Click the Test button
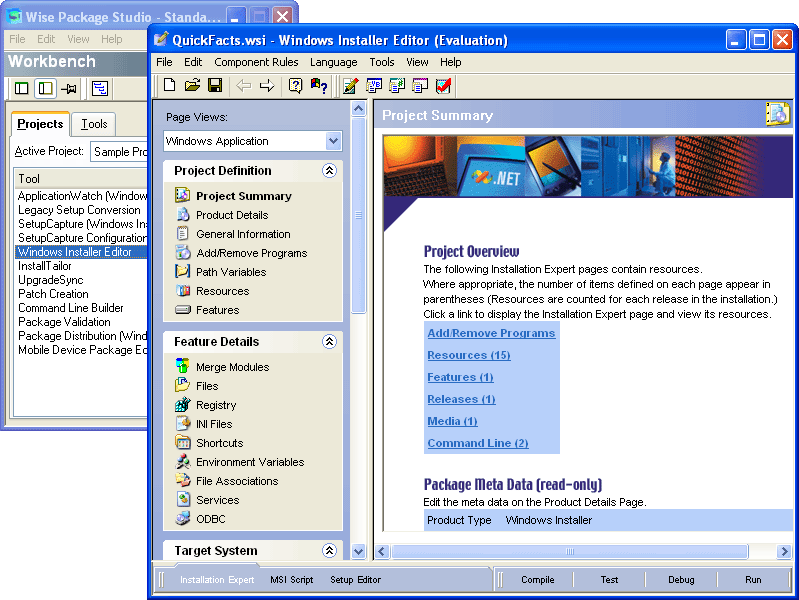 (609, 580)
